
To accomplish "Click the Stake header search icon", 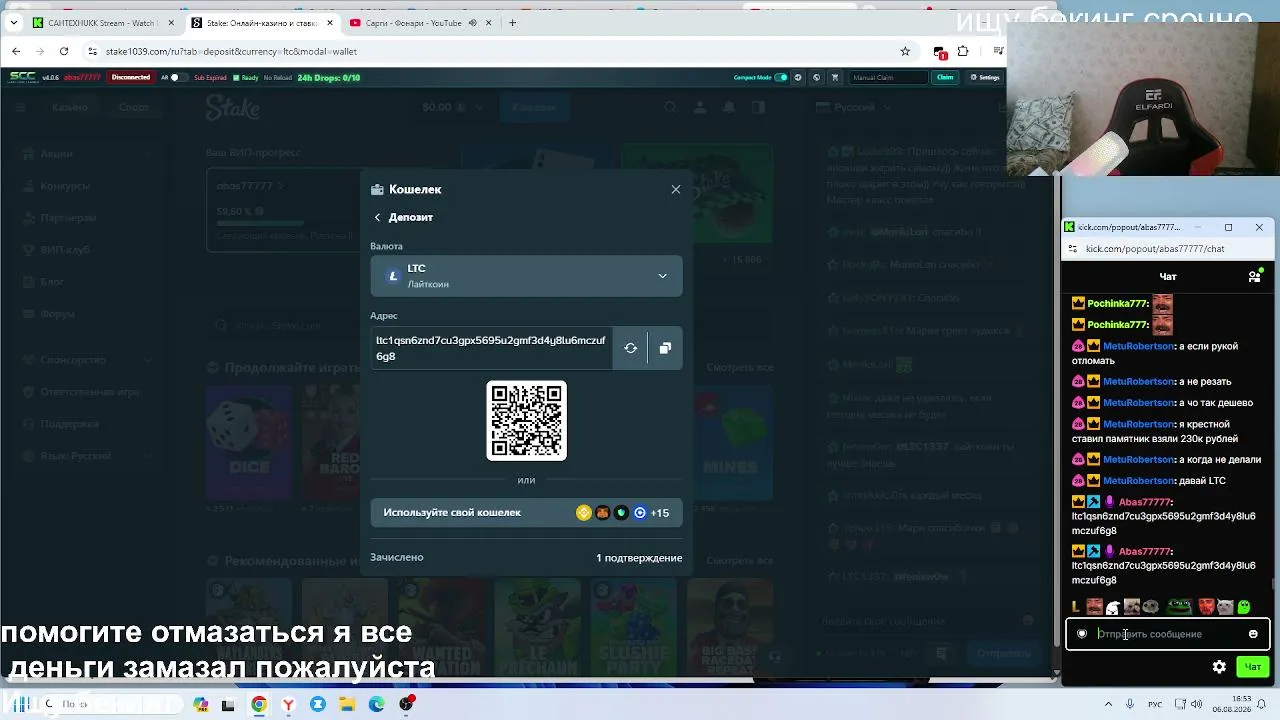I will [x=671, y=107].
